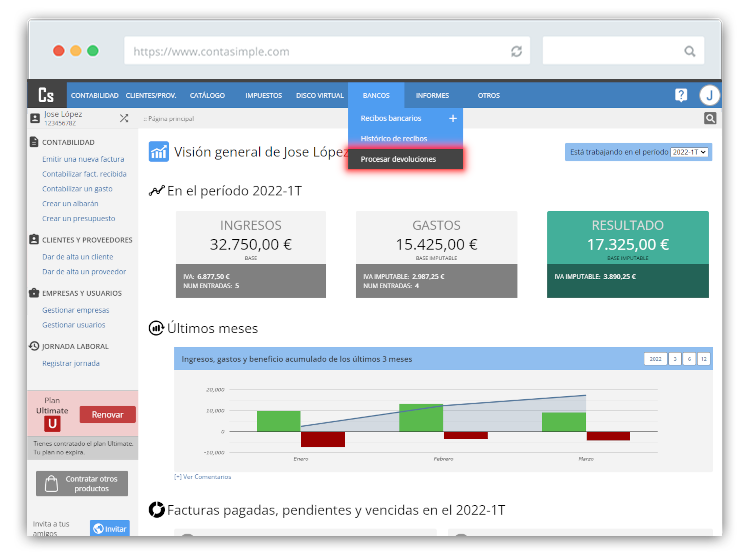Screen dimensions: 750x552
Task: Click the Enero green income bar
Action: tap(278, 421)
